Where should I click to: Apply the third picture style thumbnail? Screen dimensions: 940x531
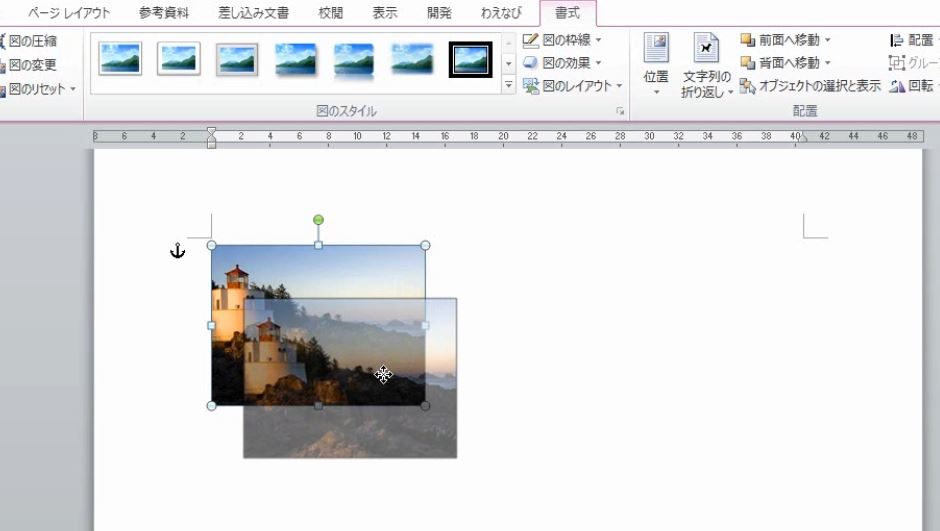click(x=237, y=59)
